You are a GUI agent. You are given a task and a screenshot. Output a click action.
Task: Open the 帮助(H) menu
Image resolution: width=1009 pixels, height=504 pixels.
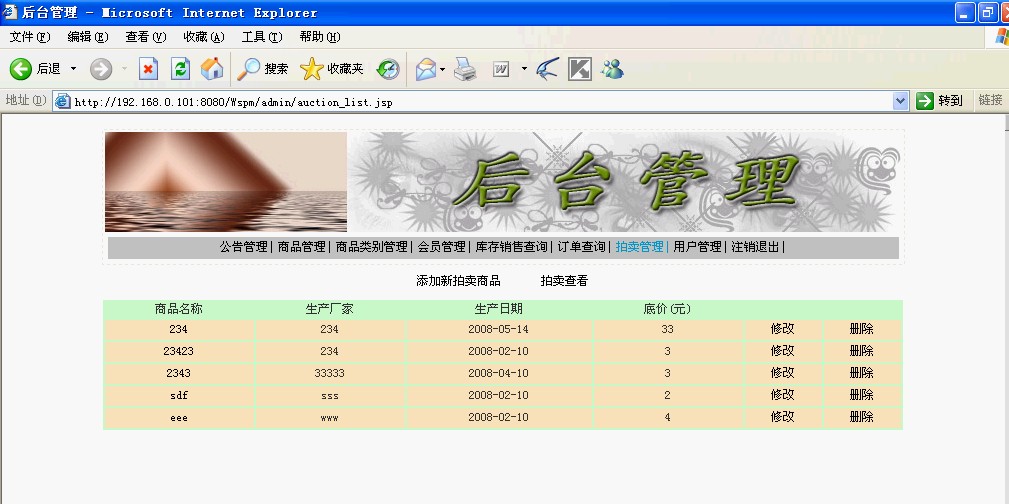coord(319,37)
